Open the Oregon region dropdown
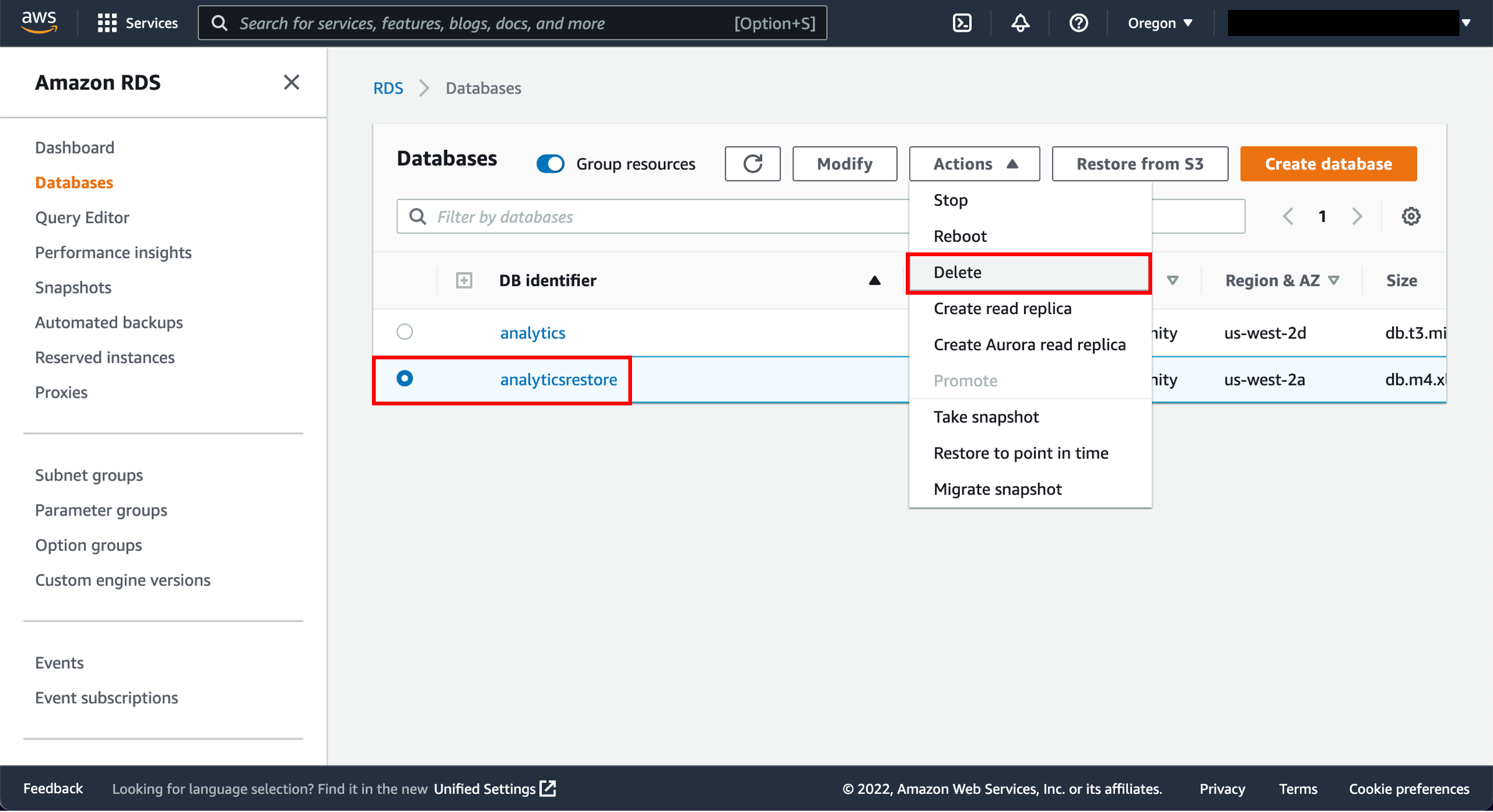The width and height of the screenshot is (1493, 812). (x=1160, y=23)
